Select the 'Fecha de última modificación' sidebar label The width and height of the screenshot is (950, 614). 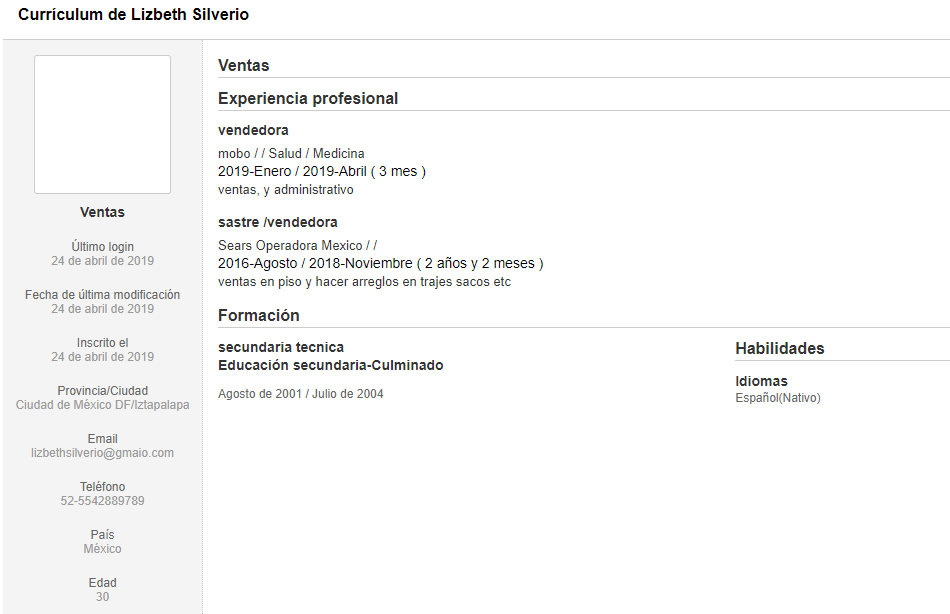pos(102,295)
